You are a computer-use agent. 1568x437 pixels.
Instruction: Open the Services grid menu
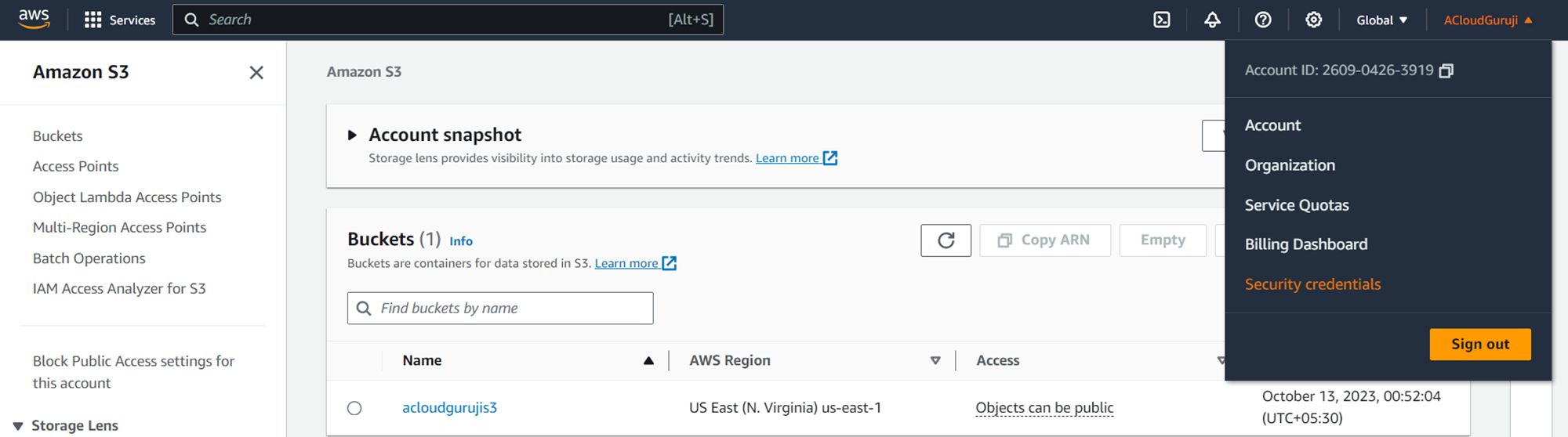click(93, 20)
